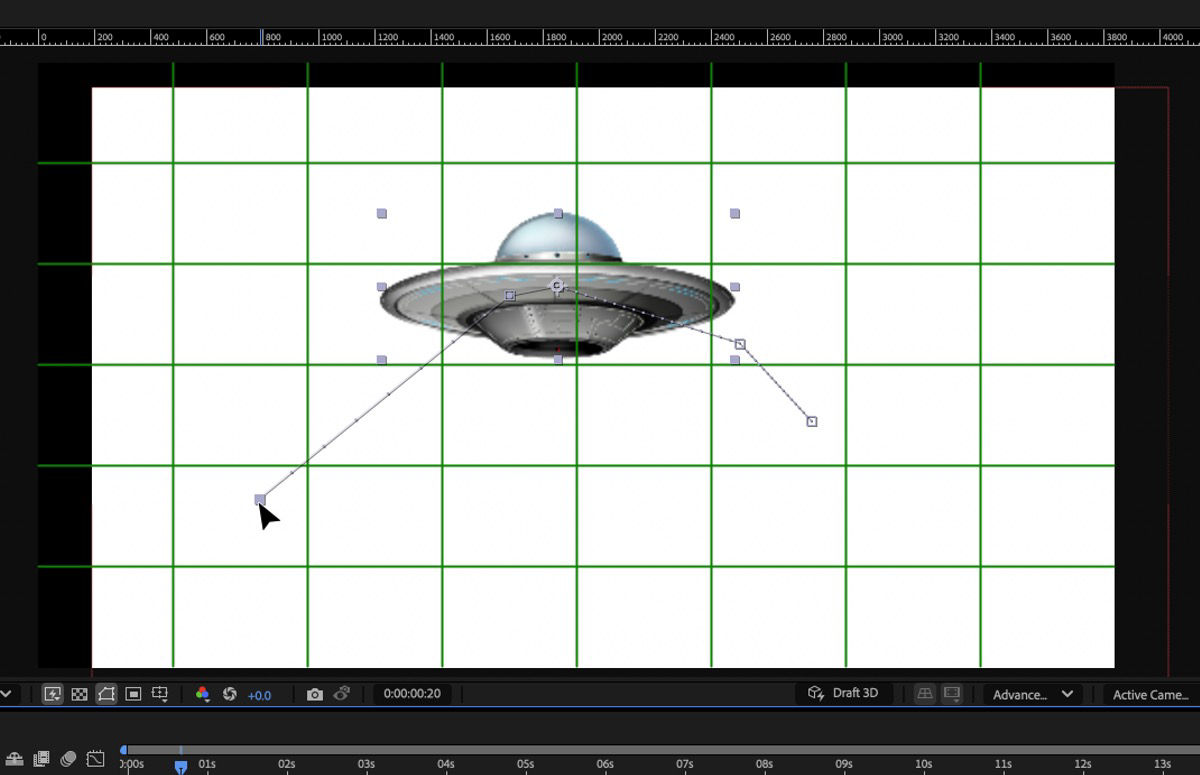Enable Frame Blending
The width and height of the screenshot is (1200, 775).
point(39,760)
